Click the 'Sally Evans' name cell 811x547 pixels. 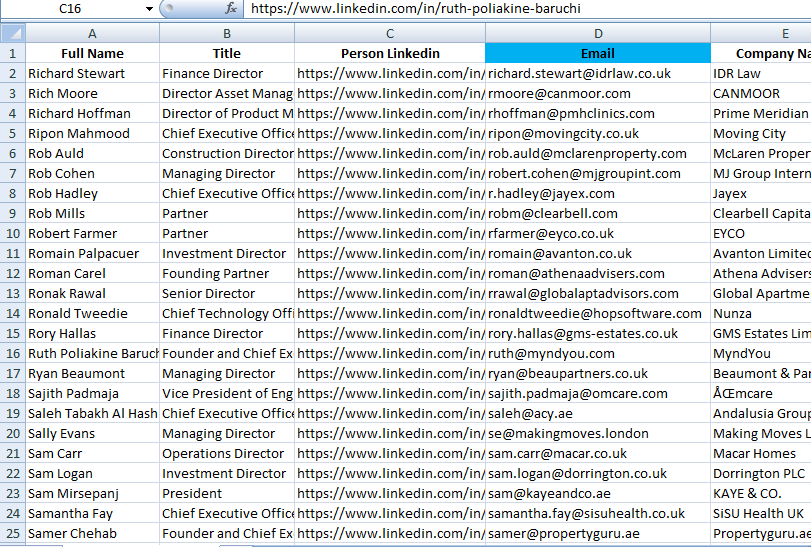(x=93, y=434)
